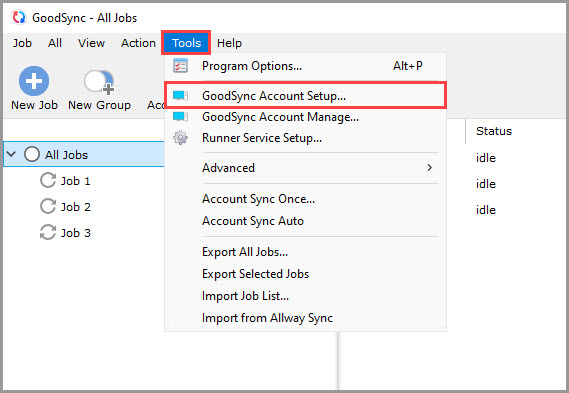Select the All Jobs tree row
The width and height of the screenshot is (569, 393).
coord(84,154)
